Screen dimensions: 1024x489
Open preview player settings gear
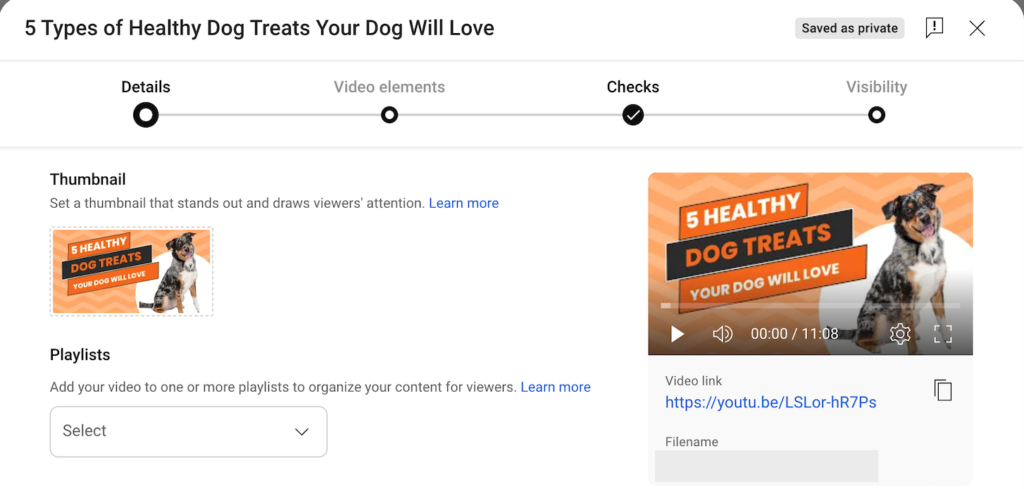(900, 334)
